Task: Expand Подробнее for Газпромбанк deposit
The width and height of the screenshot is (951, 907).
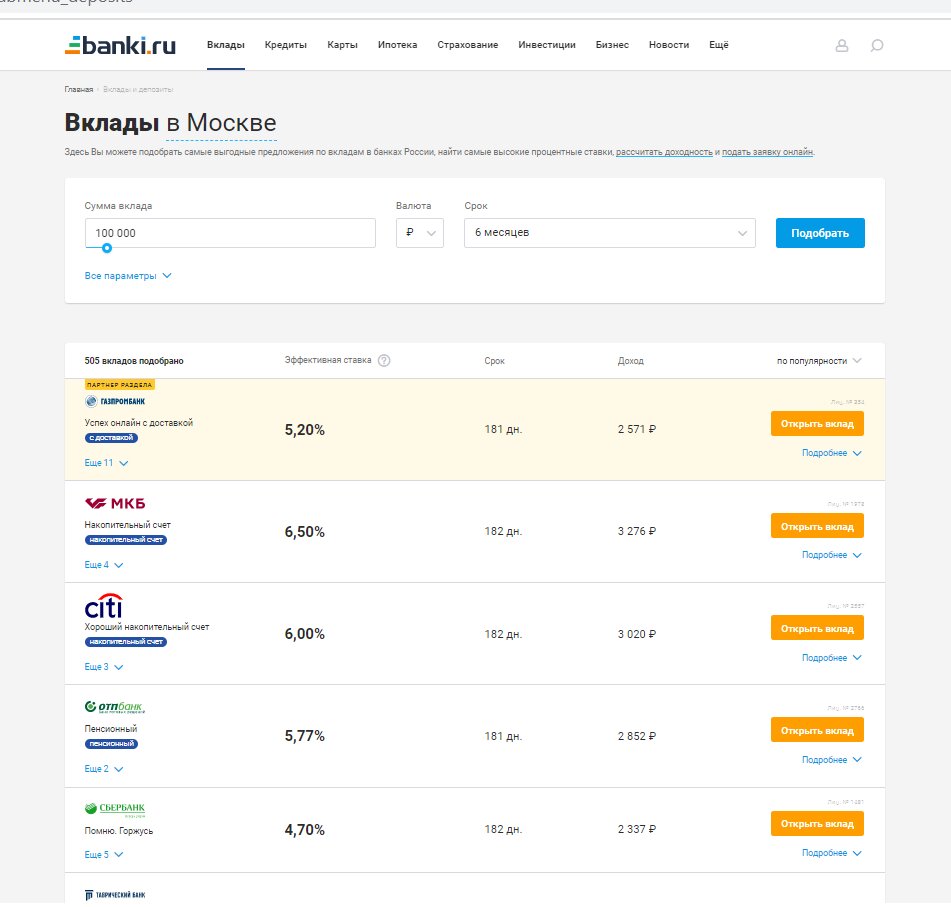Action: 832,453
